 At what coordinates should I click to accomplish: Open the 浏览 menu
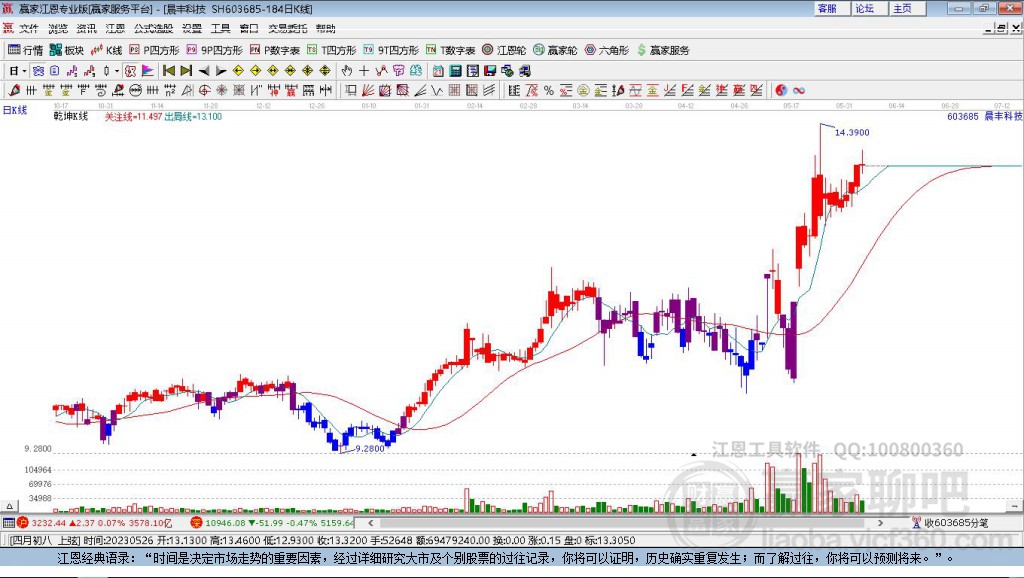57,29
